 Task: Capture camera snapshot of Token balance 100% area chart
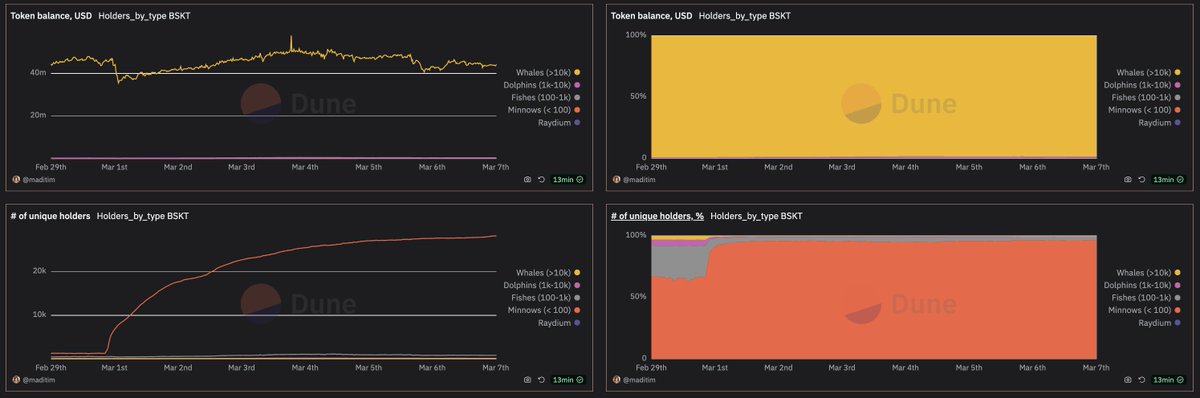pyautogui.click(x=1128, y=179)
